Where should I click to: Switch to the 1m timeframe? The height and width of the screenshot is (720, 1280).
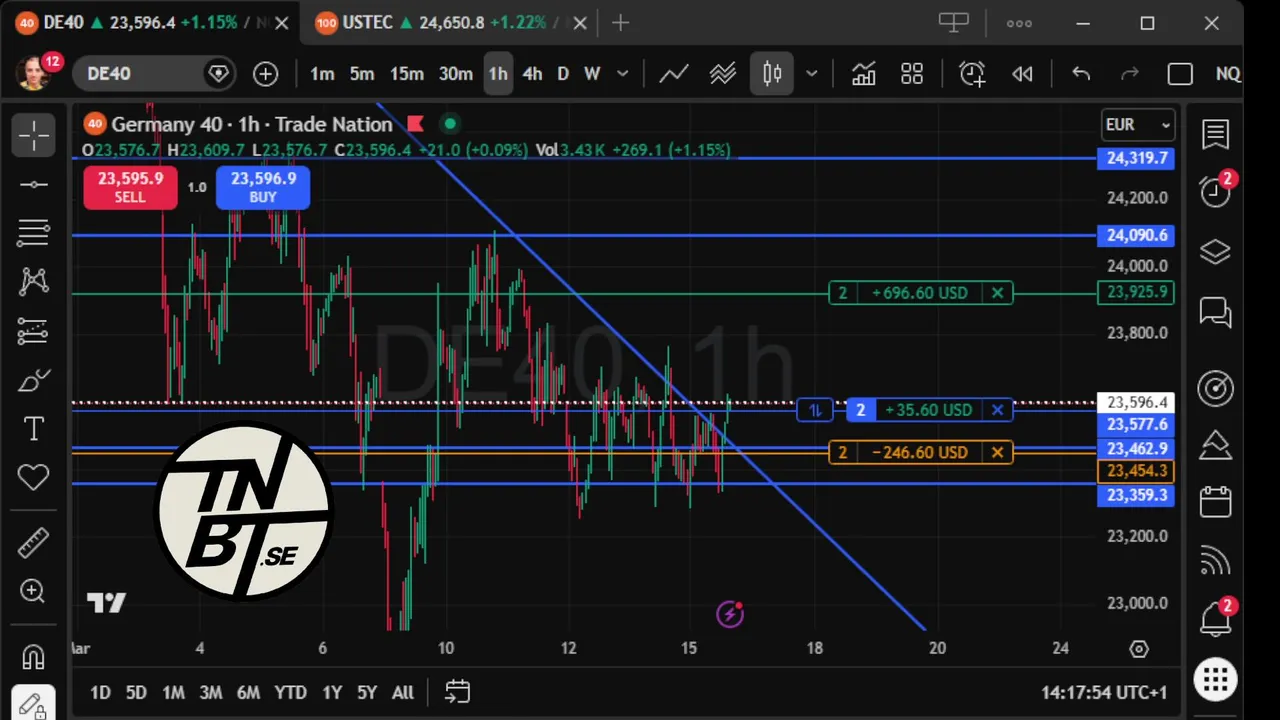(x=322, y=73)
